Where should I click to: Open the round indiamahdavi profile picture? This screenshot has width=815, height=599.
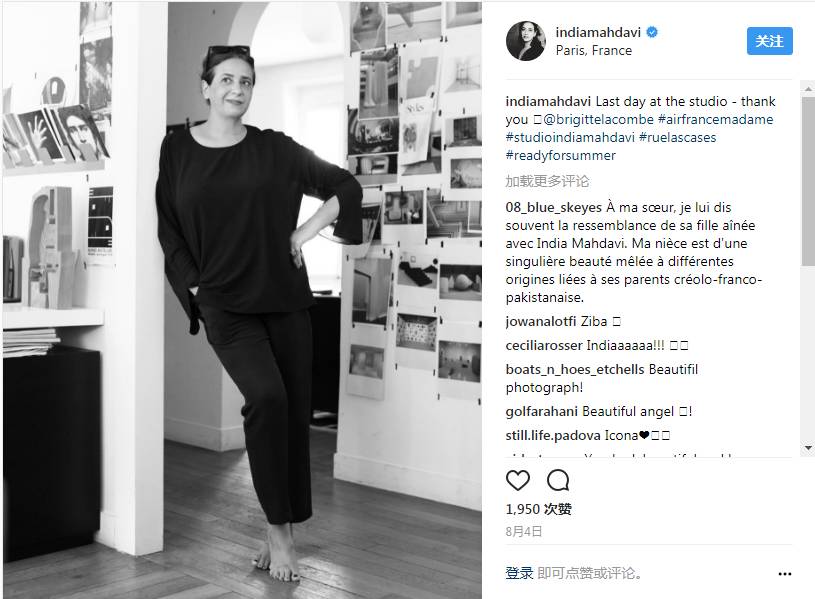click(x=525, y=41)
